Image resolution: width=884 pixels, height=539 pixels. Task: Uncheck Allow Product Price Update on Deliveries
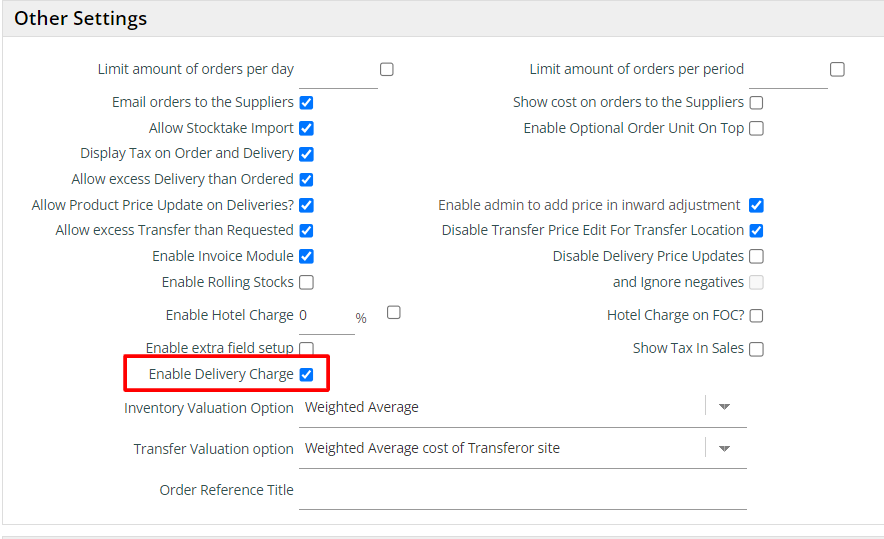306,205
